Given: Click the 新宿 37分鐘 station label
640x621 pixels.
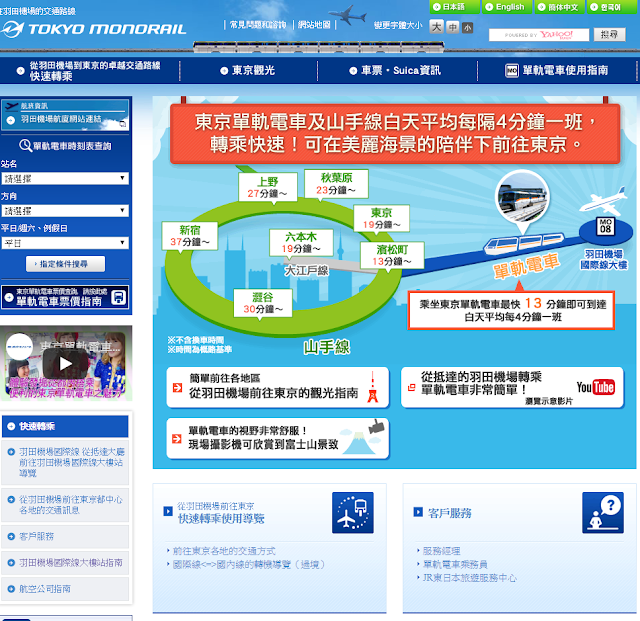Looking at the screenshot, I should click(x=189, y=236).
